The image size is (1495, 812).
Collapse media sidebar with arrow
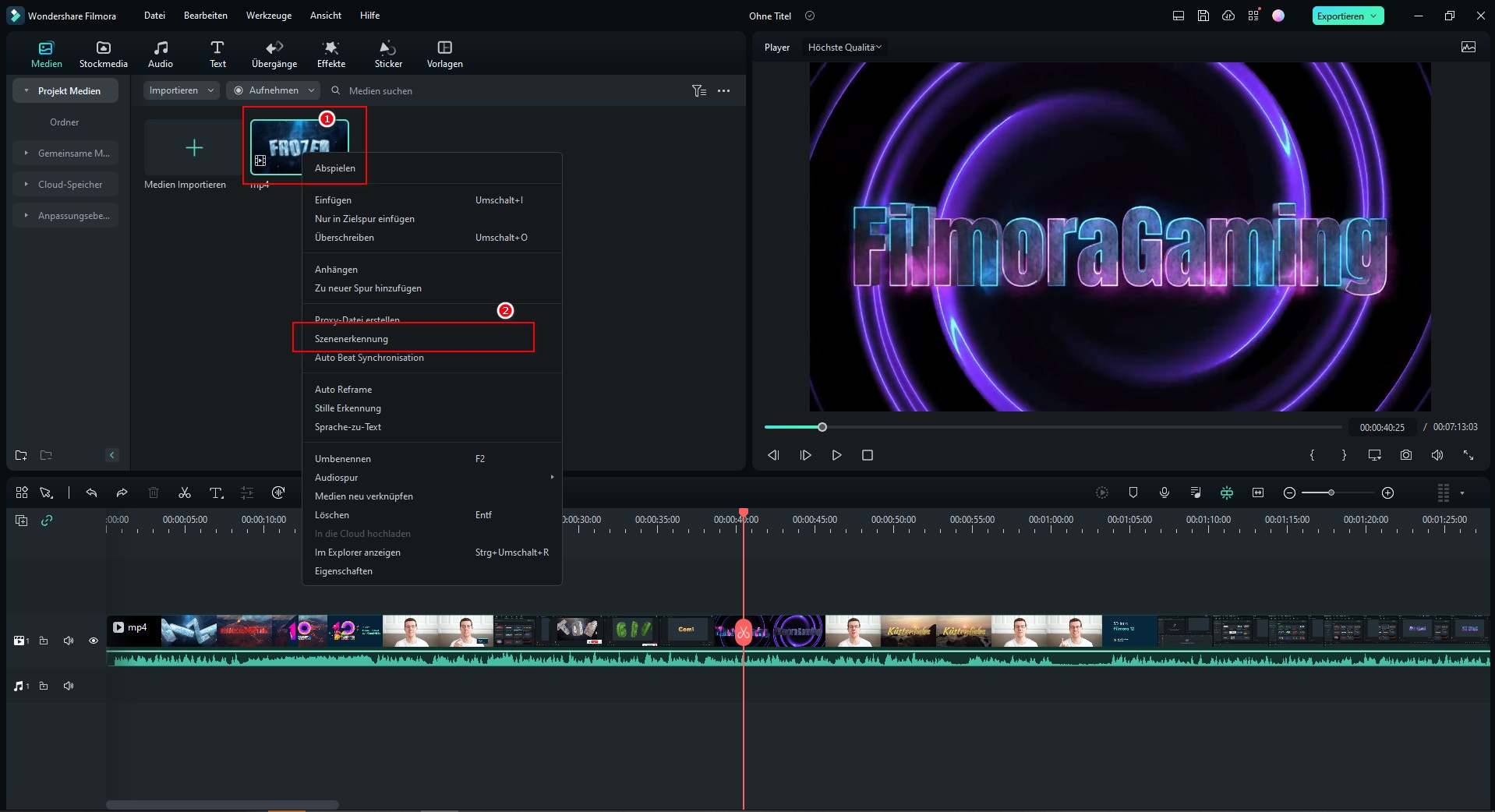pos(112,455)
